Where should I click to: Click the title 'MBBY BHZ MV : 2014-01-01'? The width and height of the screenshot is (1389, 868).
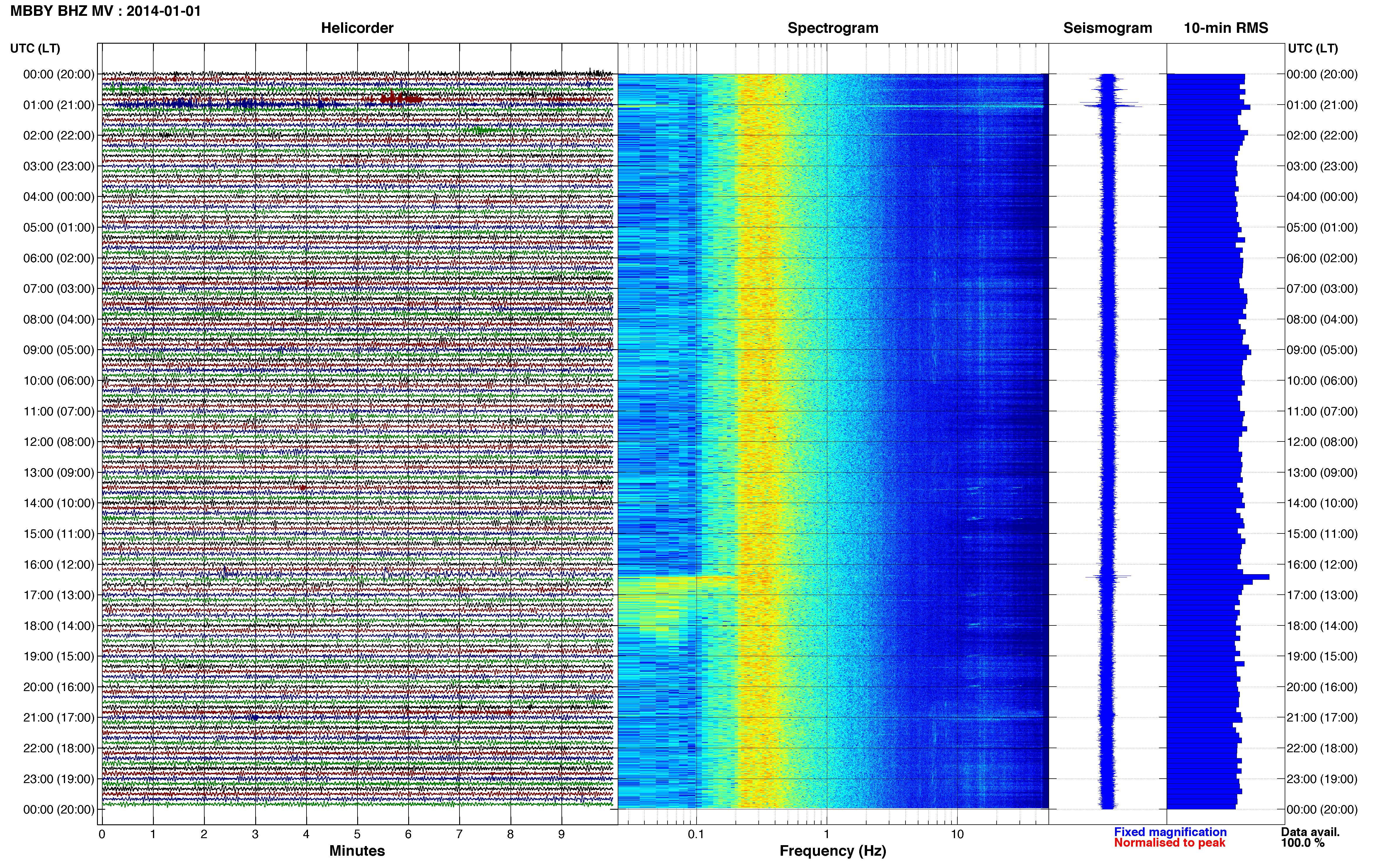(106, 11)
